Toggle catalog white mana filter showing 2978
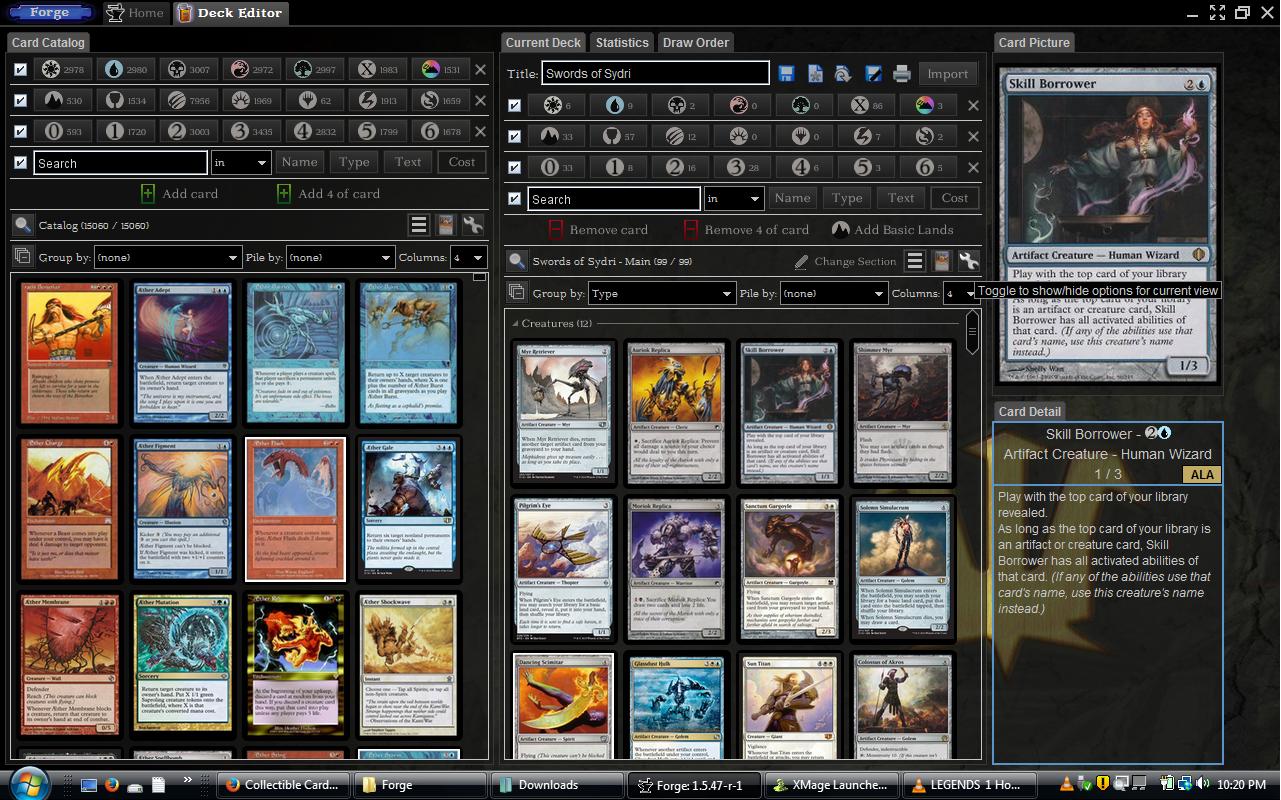Image resolution: width=1281 pixels, height=800 pixels. pyautogui.click(x=63, y=69)
